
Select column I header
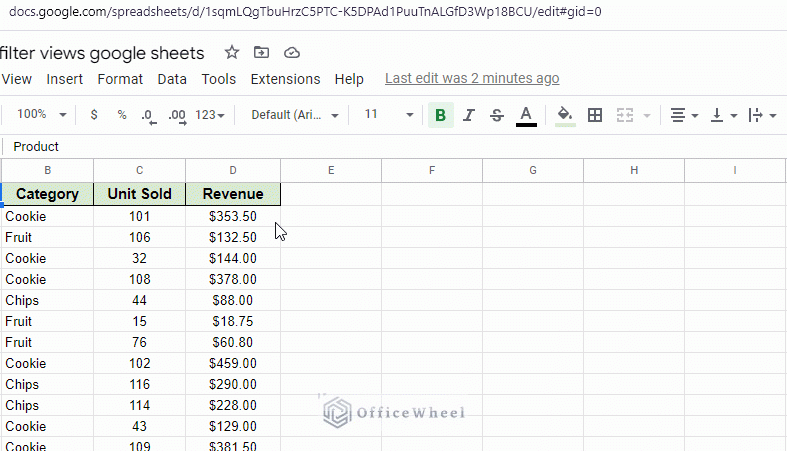[735, 171]
